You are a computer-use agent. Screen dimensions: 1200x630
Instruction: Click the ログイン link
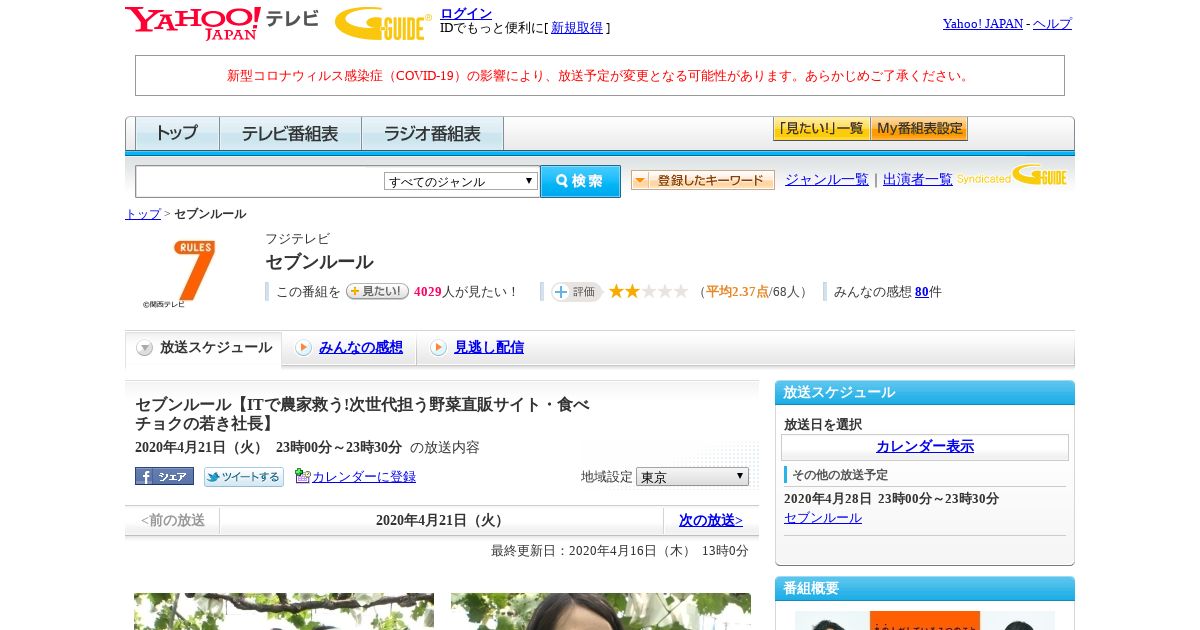(x=466, y=13)
